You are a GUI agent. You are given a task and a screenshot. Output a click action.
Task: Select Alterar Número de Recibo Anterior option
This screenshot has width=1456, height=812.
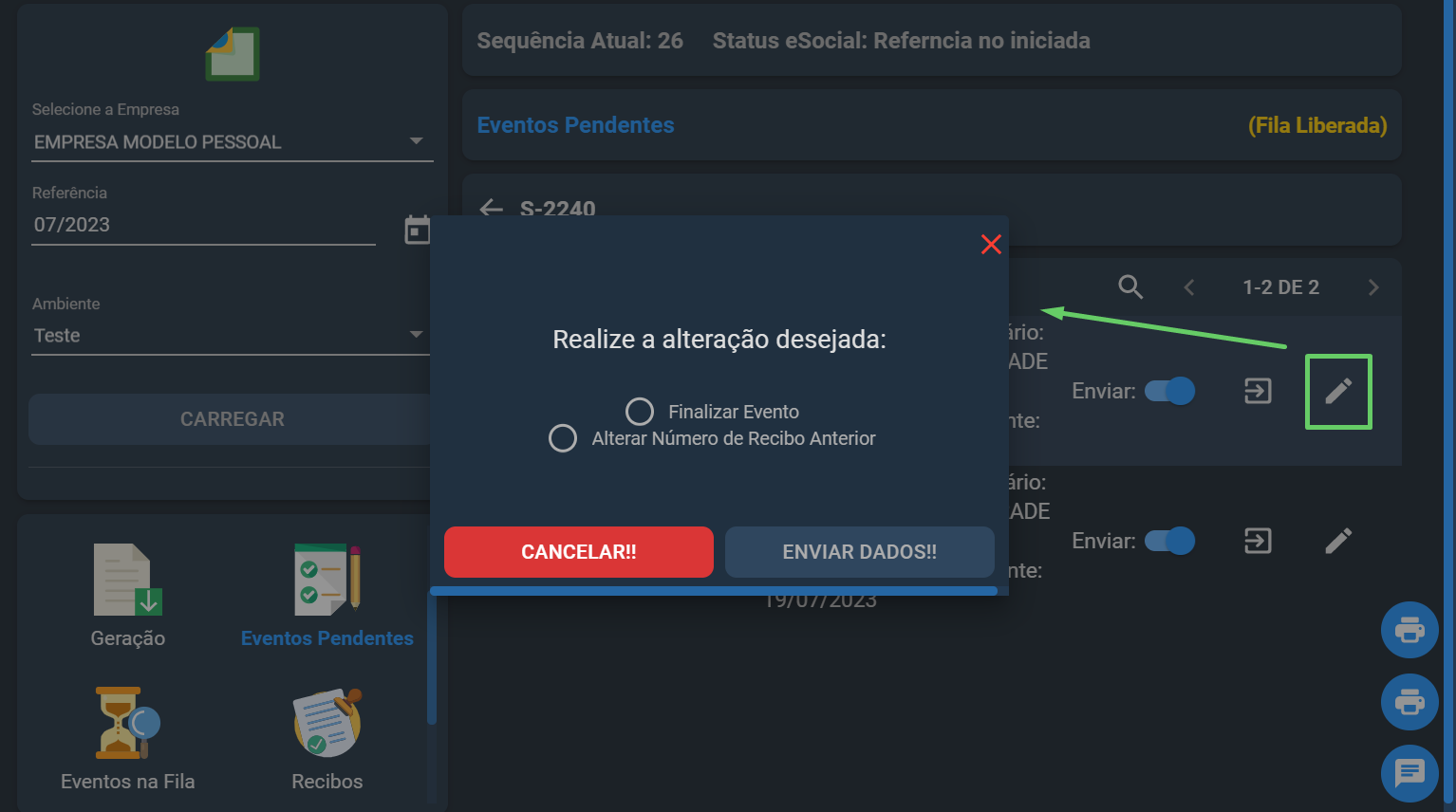563,438
